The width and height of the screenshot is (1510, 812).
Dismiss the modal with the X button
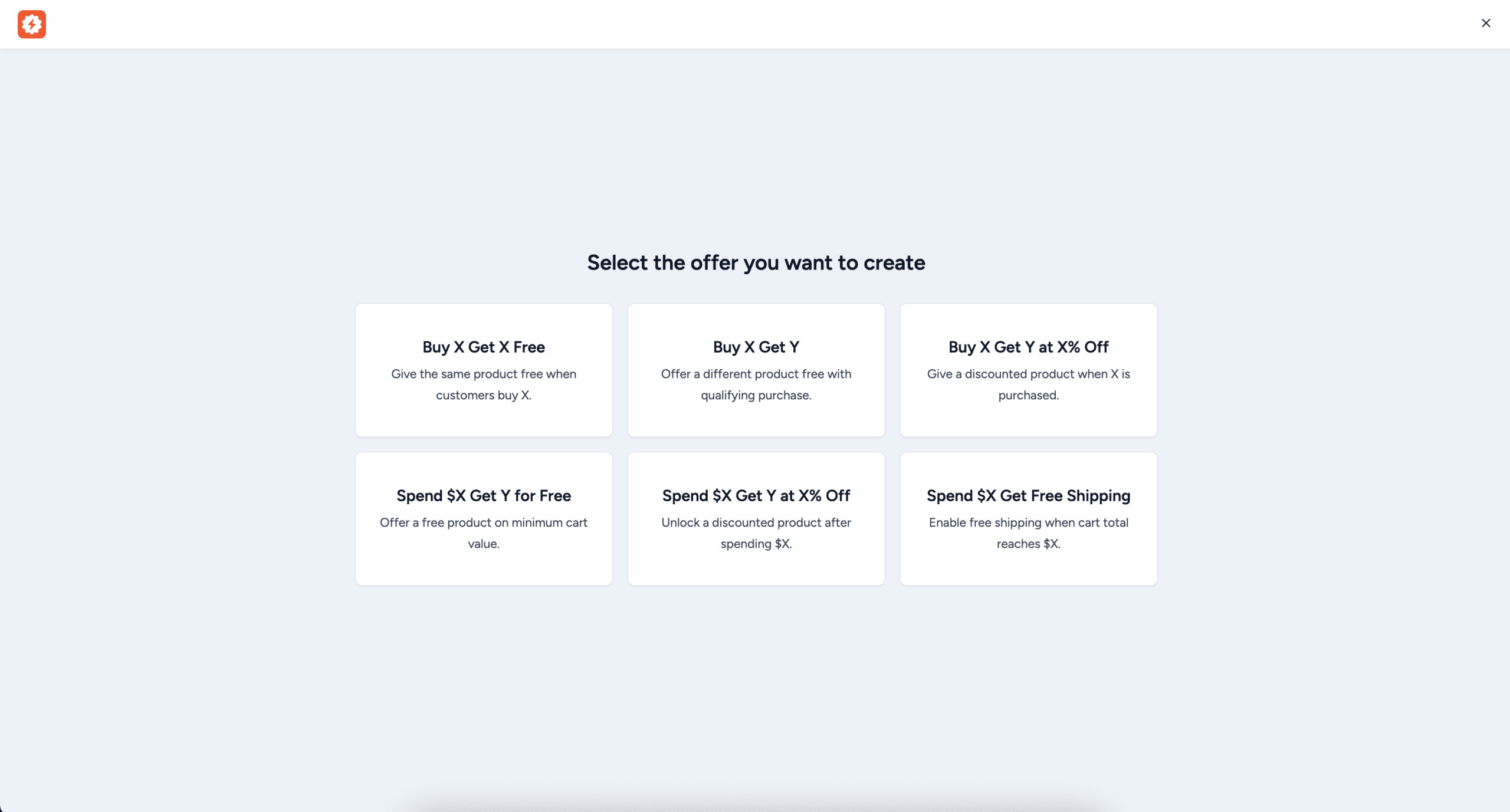pyautogui.click(x=1485, y=23)
